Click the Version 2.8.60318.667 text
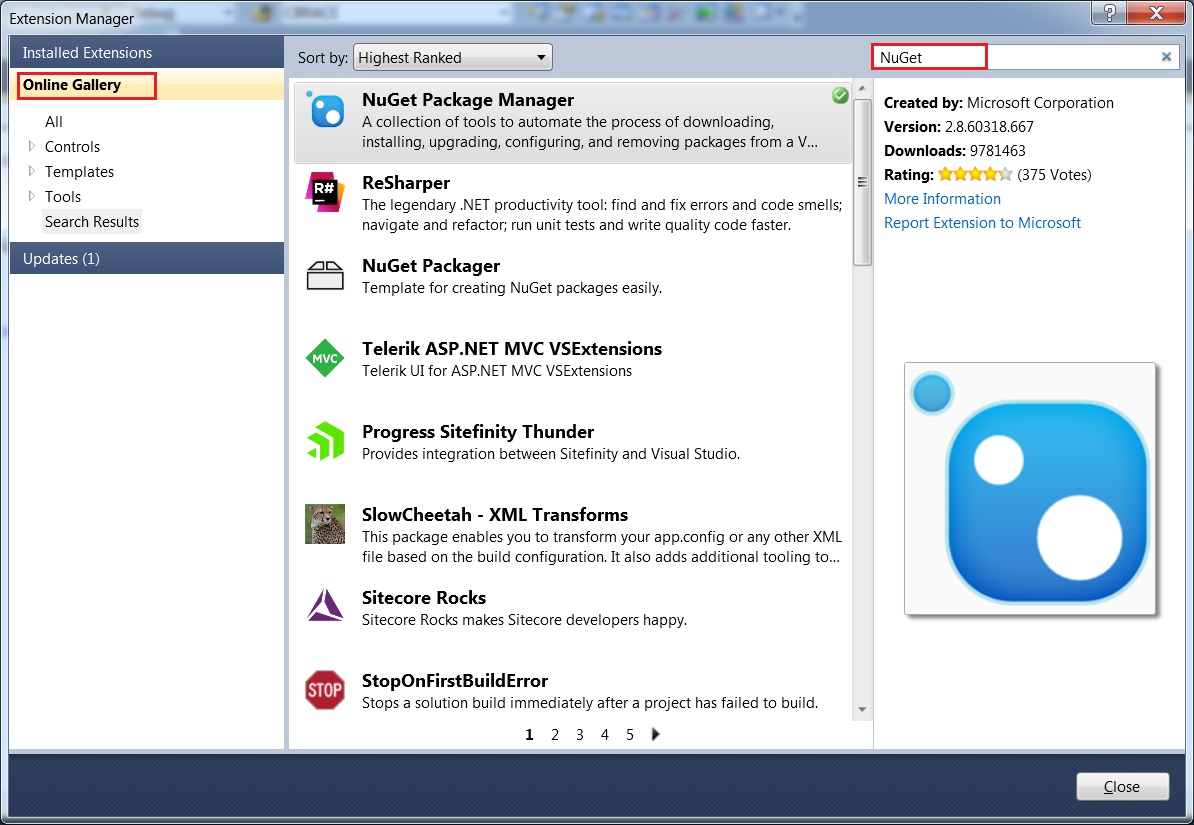Viewport: 1194px width, 825px height. click(x=958, y=126)
